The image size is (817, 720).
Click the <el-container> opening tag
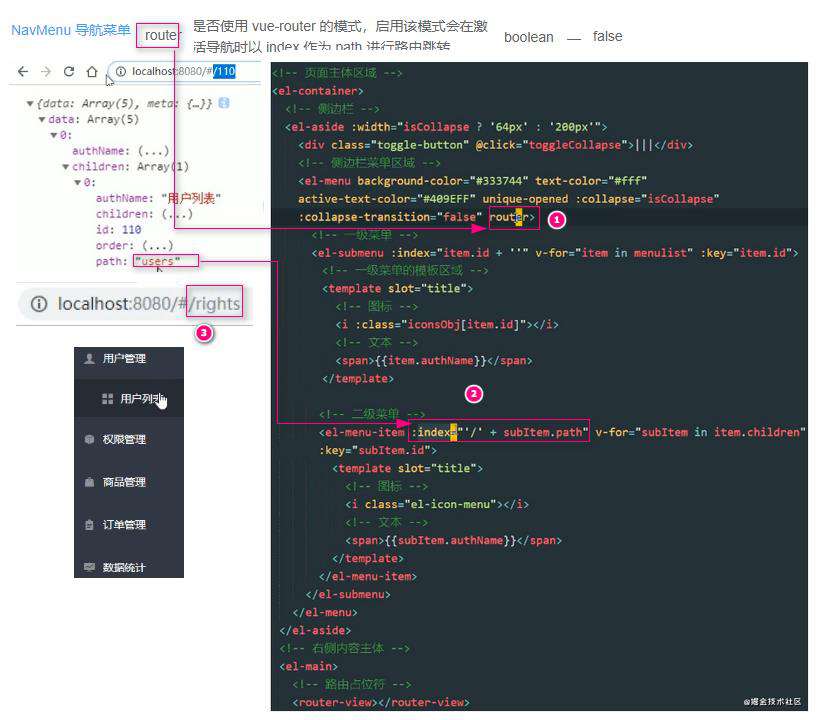[318, 91]
